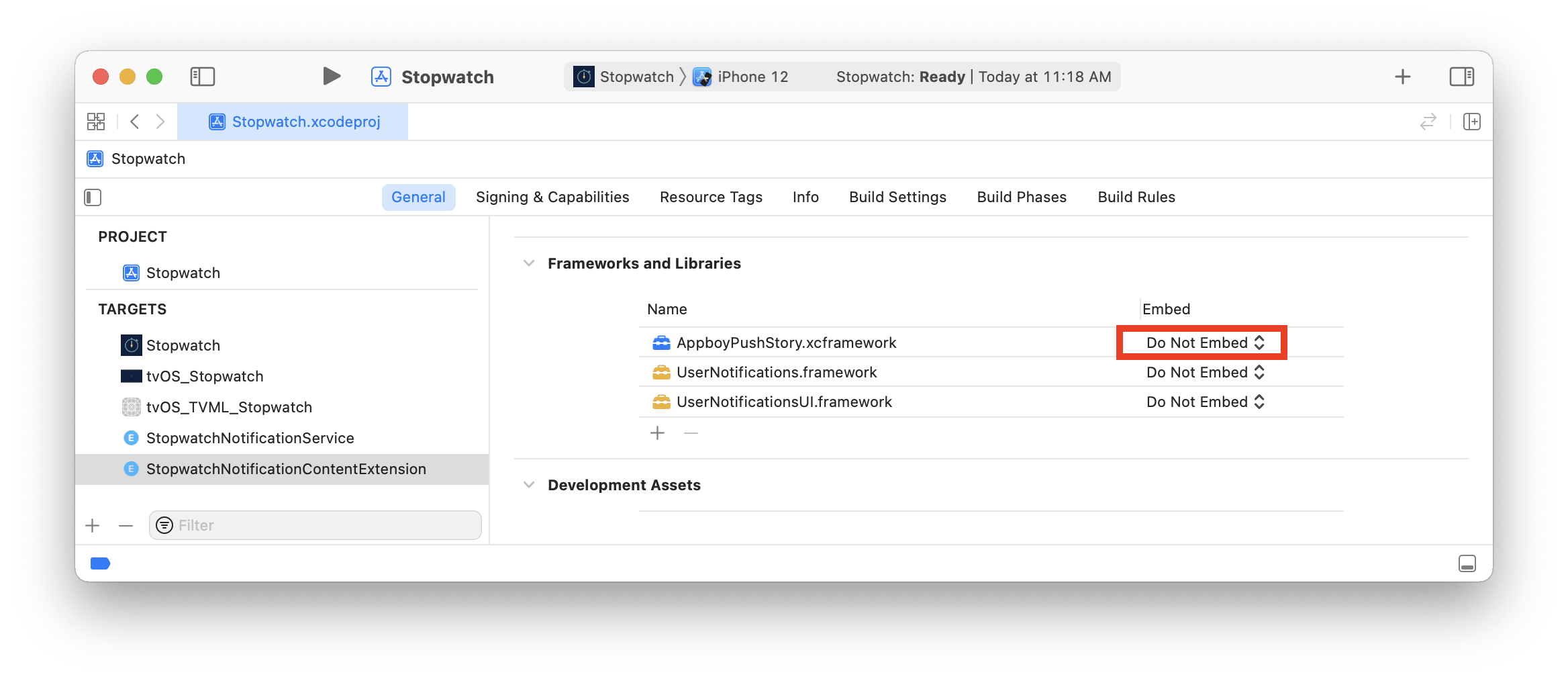Toggle the project and targets list sidebar
This screenshot has height=681, width=1568.
coord(93,197)
